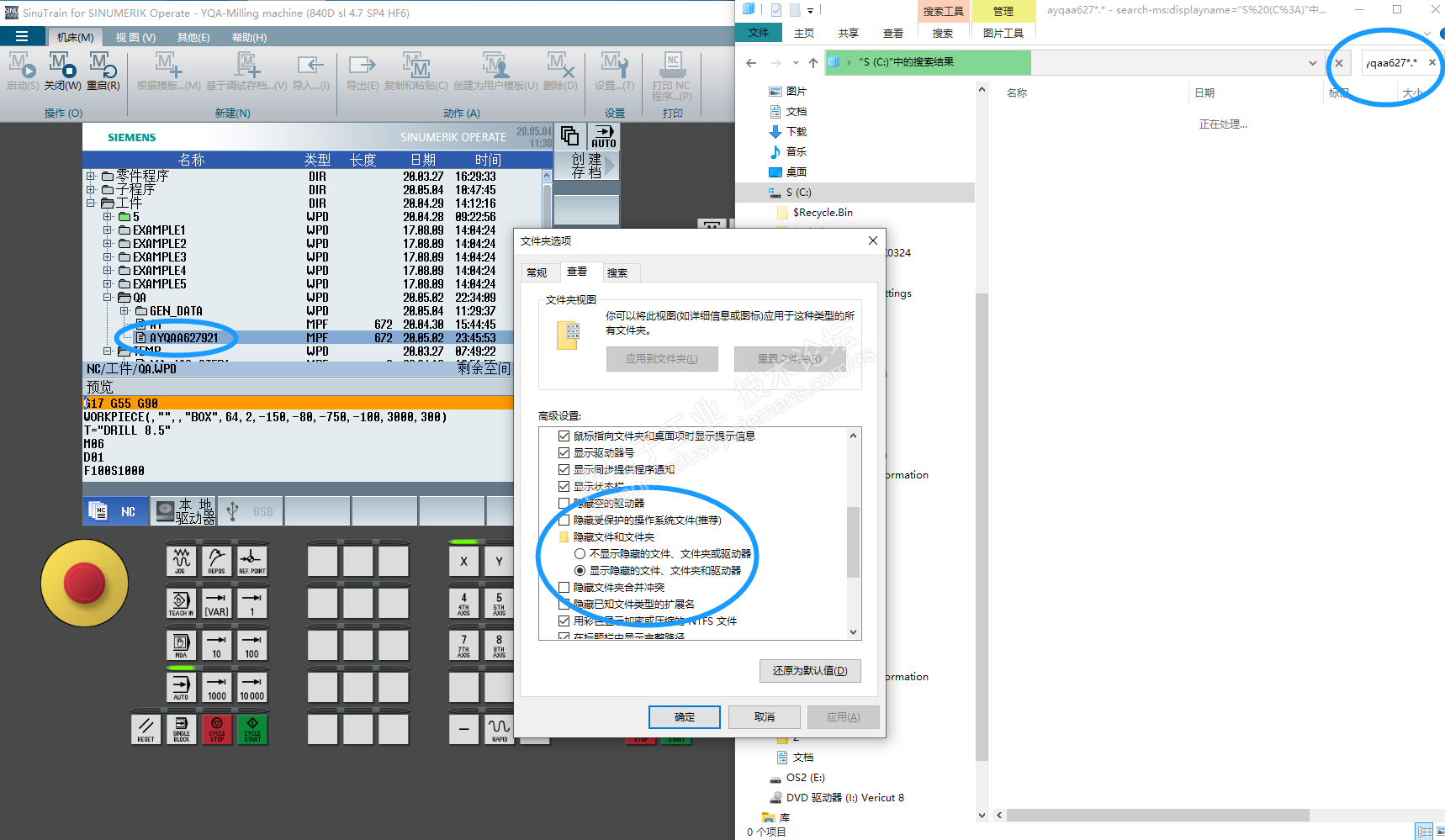
Task: Select MDA mode on the machine panel
Action: [181, 645]
